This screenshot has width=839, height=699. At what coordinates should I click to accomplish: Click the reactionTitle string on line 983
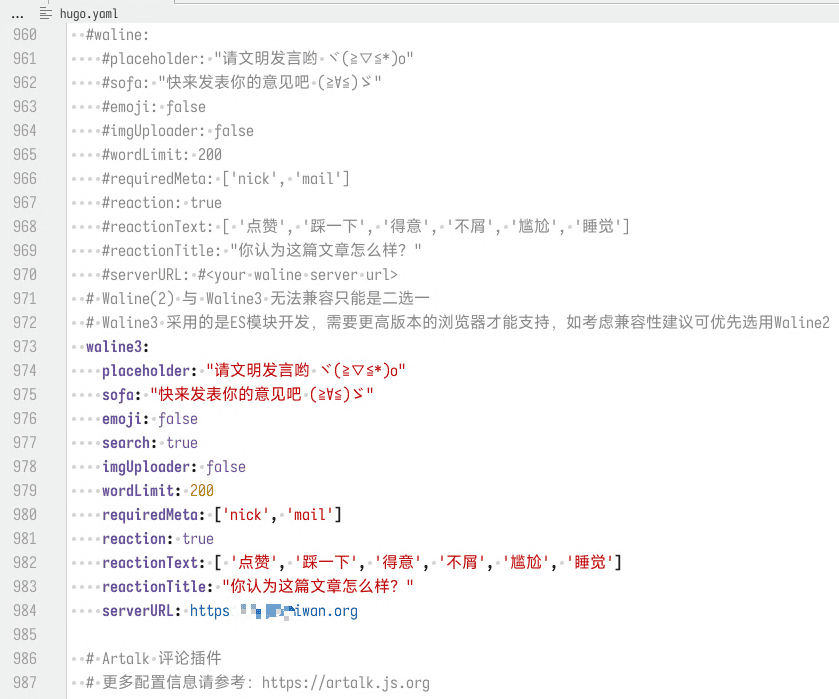(x=317, y=587)
